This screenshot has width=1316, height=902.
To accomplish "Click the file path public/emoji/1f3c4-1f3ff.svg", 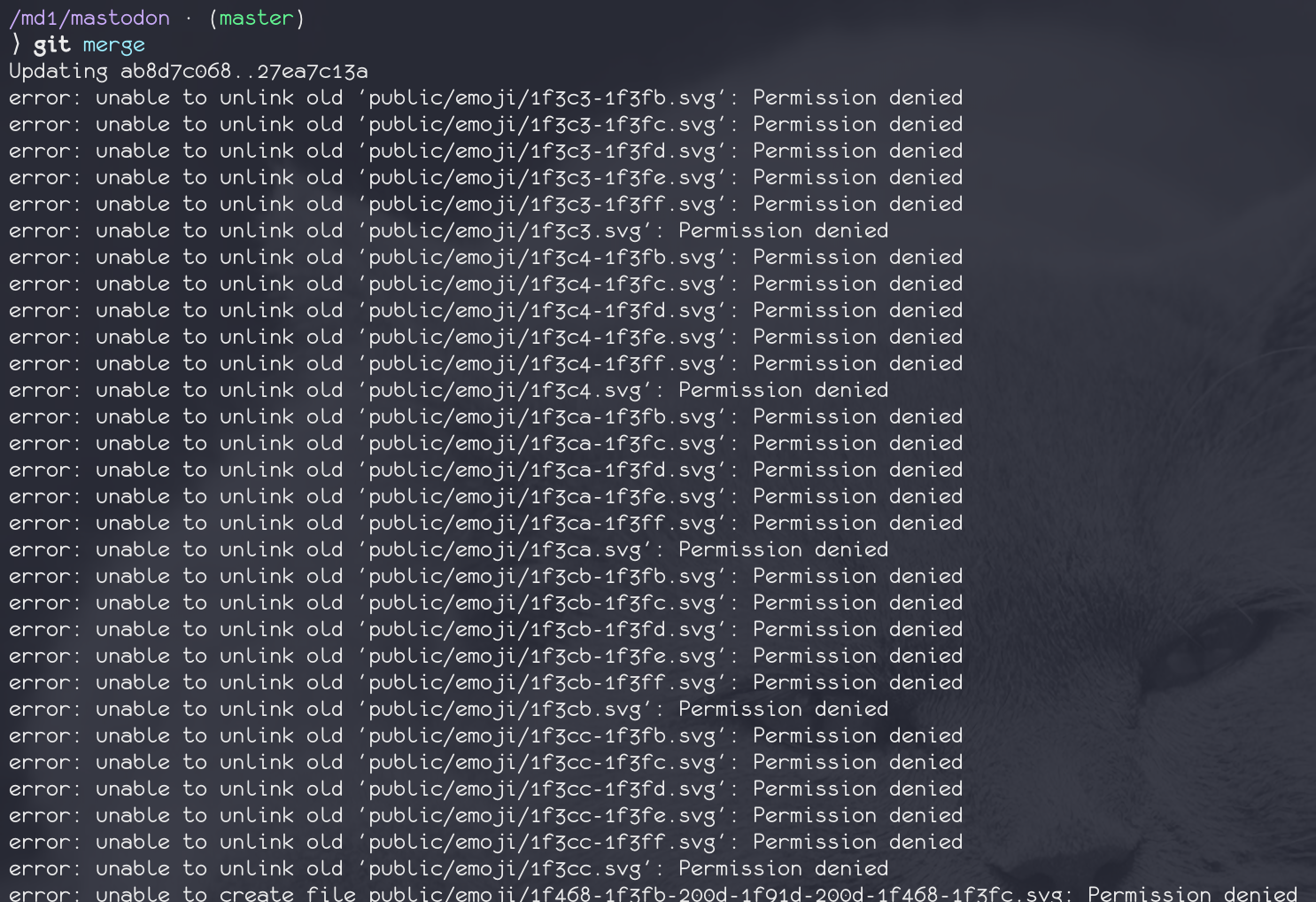I will [542, 363].
